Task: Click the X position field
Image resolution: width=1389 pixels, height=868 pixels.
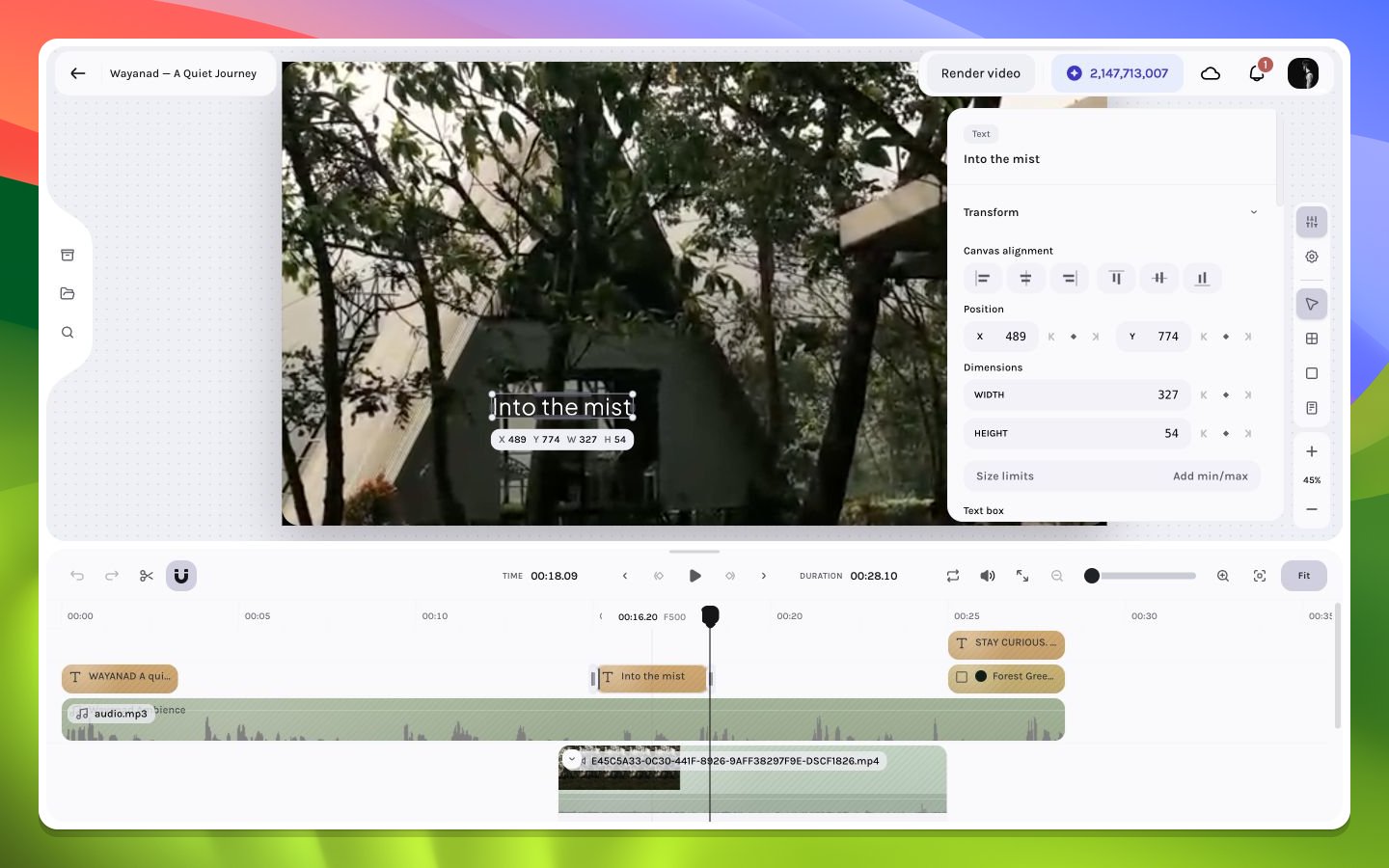Action: coord(1001,337)
